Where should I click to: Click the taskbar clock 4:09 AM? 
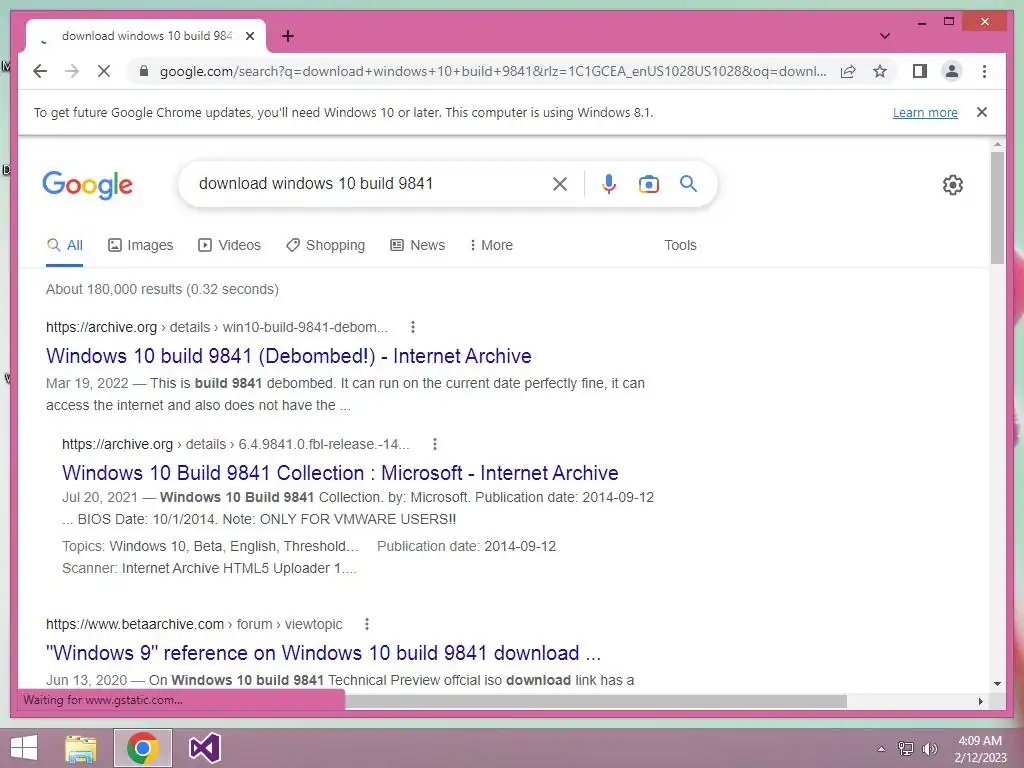click(980, 741)
